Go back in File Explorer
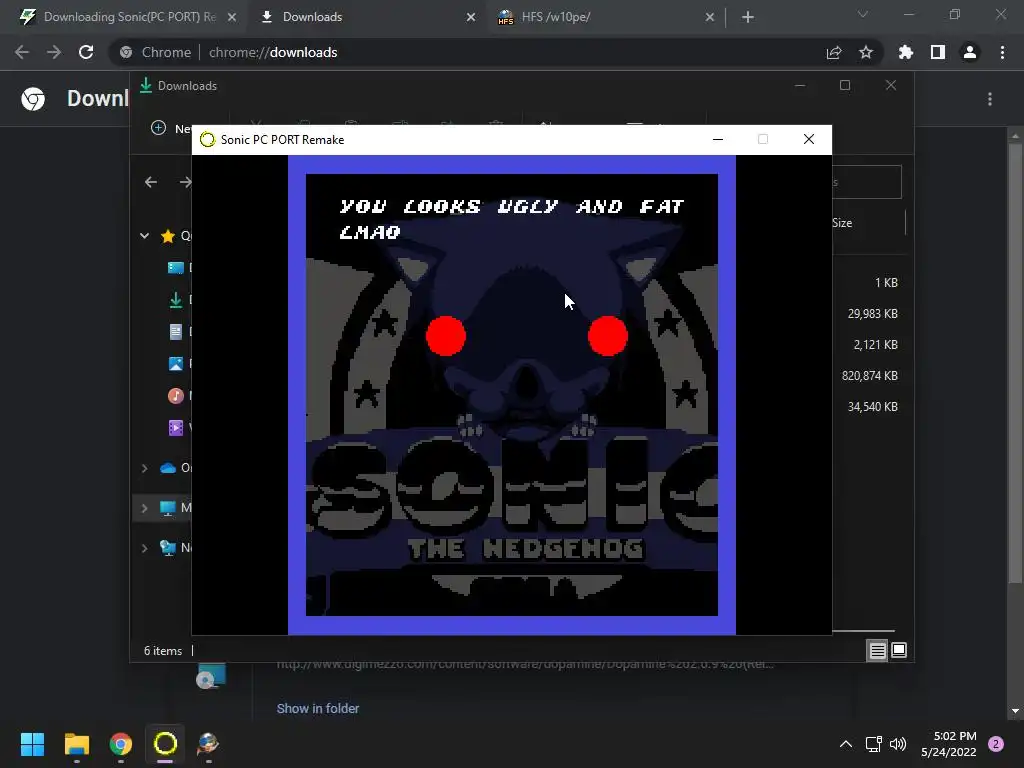The image size is (1024, 768). click(151, 182)
